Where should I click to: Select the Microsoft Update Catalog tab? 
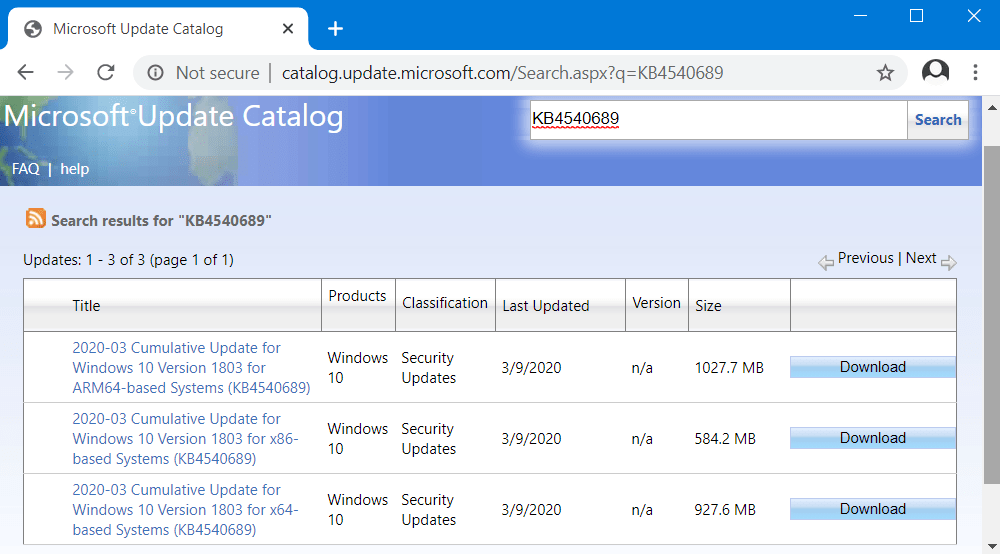(158, 29)
